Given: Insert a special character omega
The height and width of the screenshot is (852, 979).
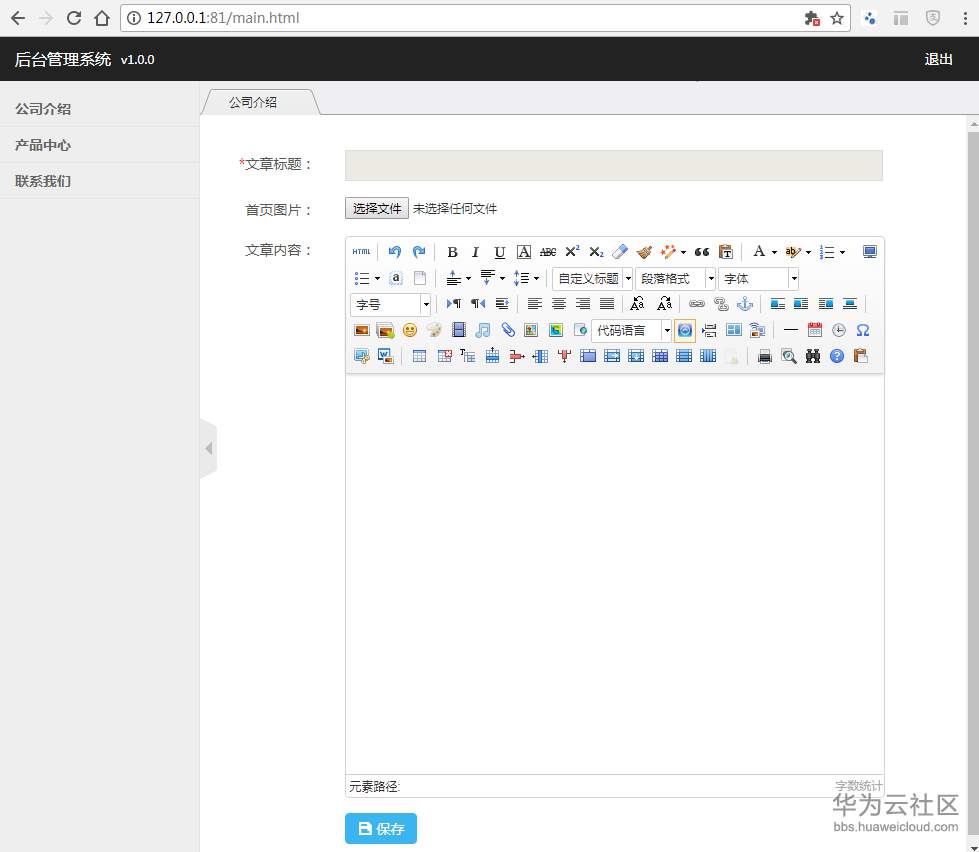Looking at the screenshot, I should (863, 330).
